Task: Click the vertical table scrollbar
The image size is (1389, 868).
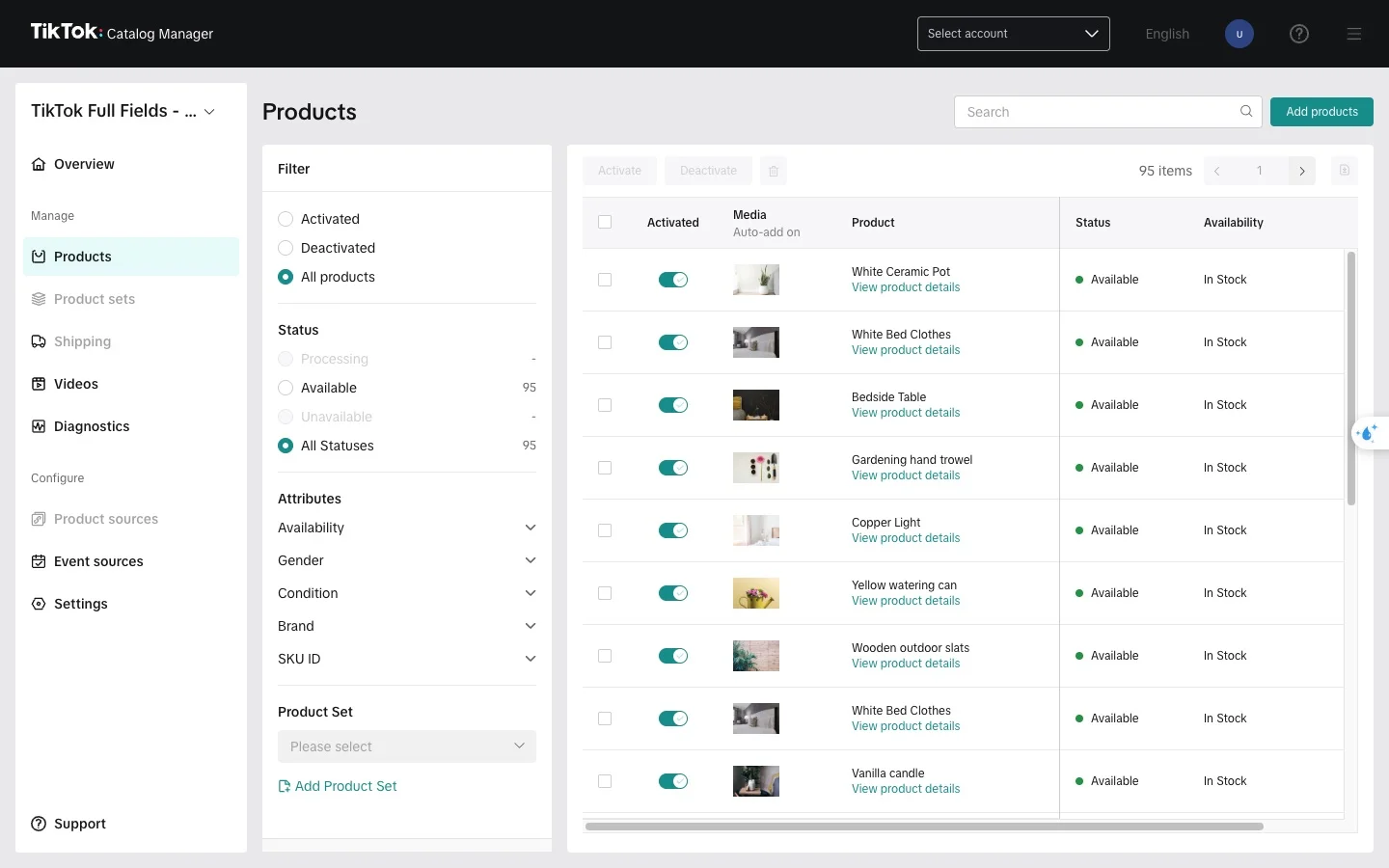Action: 1351,378
